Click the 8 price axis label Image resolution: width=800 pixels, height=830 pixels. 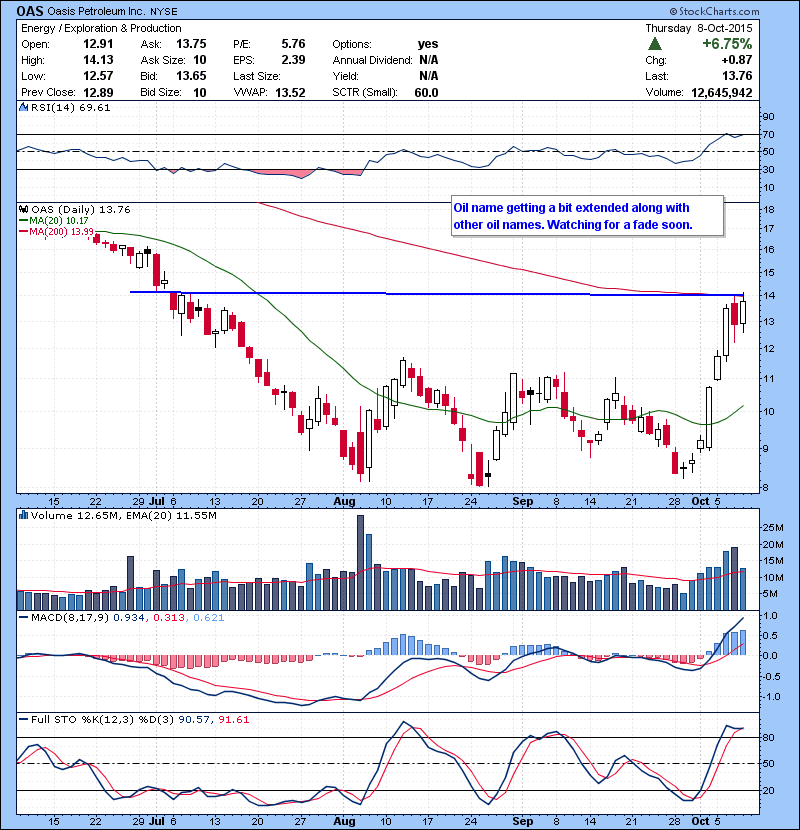[x=766, y=488]
